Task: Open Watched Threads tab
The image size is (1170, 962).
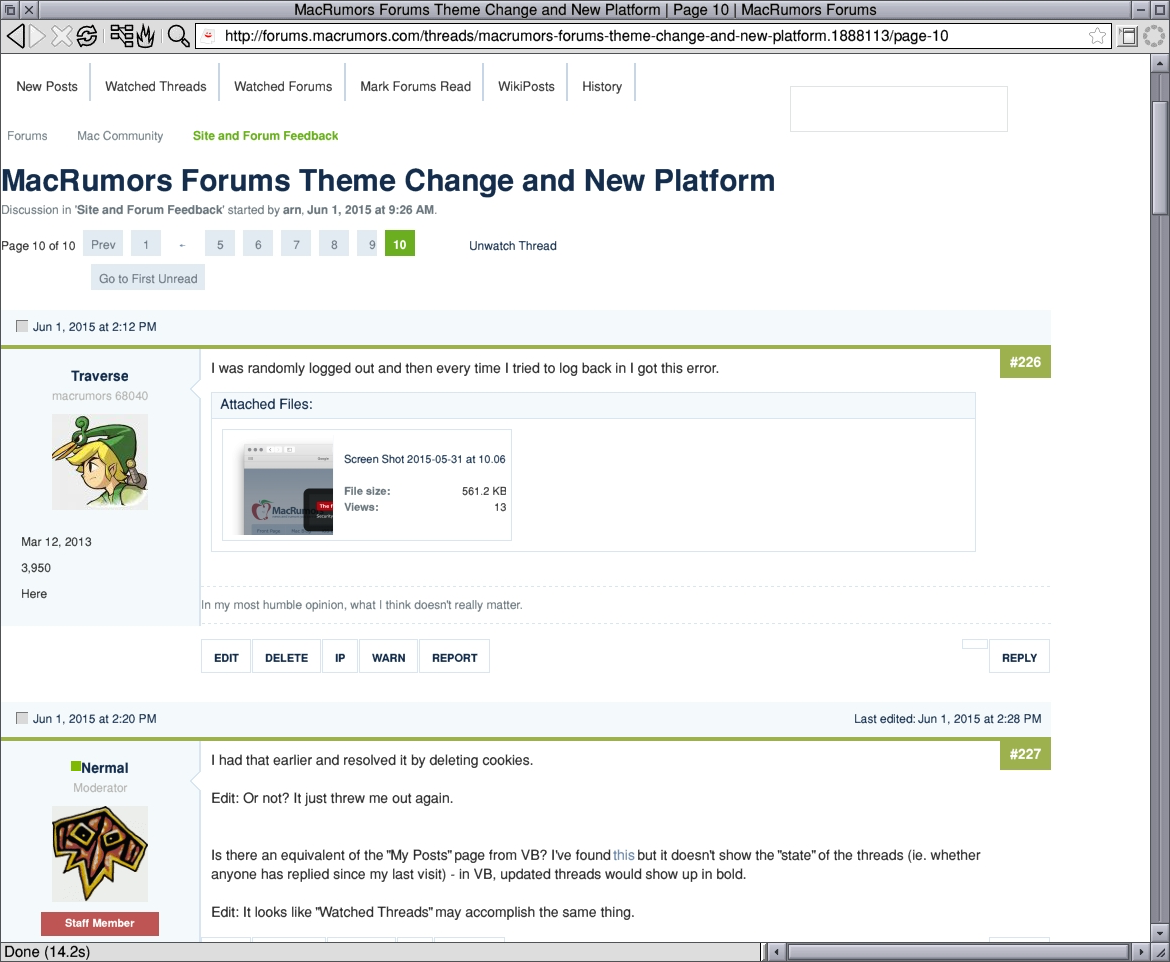Action: [x=155, y=87]
